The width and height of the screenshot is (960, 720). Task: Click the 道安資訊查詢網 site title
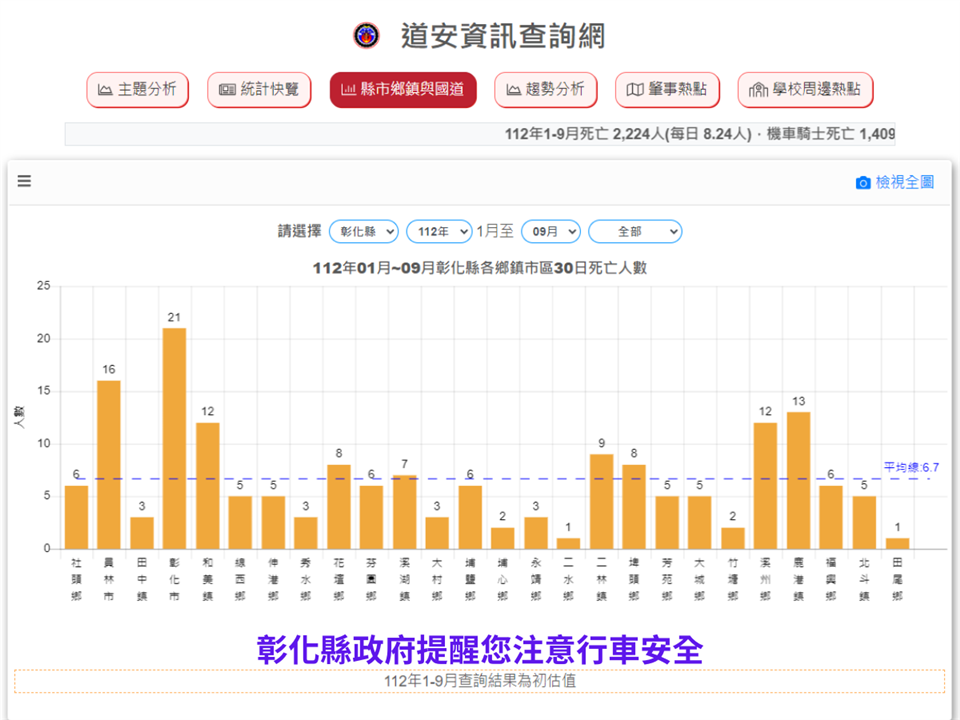click(502, 37)
